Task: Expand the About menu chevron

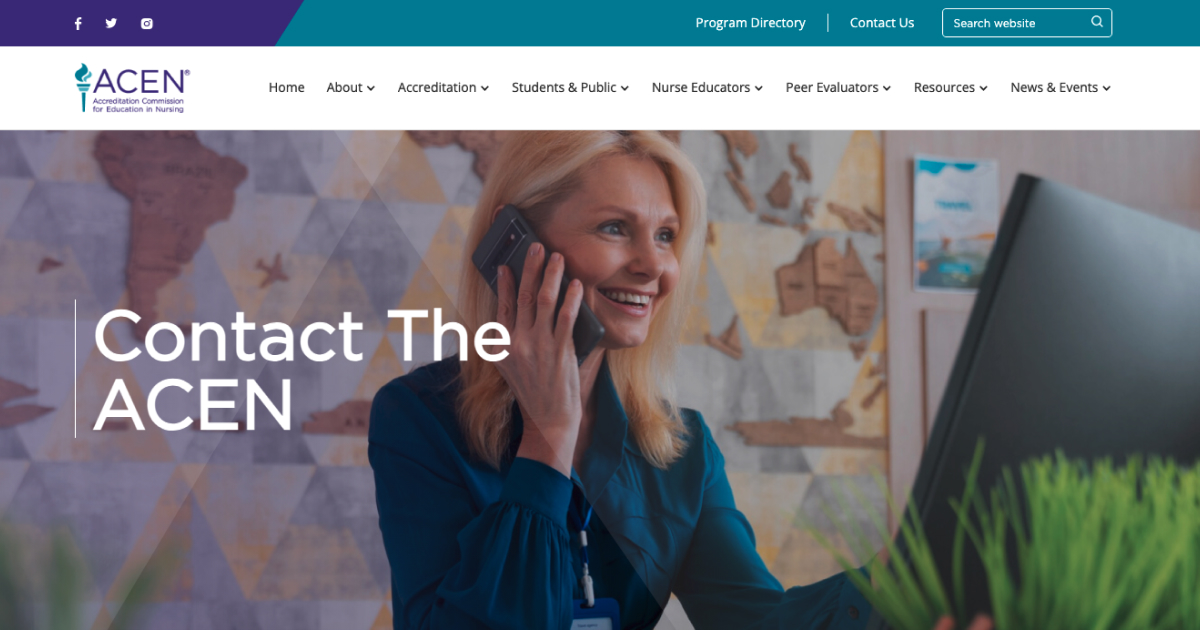Action: pyautogui.click(x=371, y=88)
